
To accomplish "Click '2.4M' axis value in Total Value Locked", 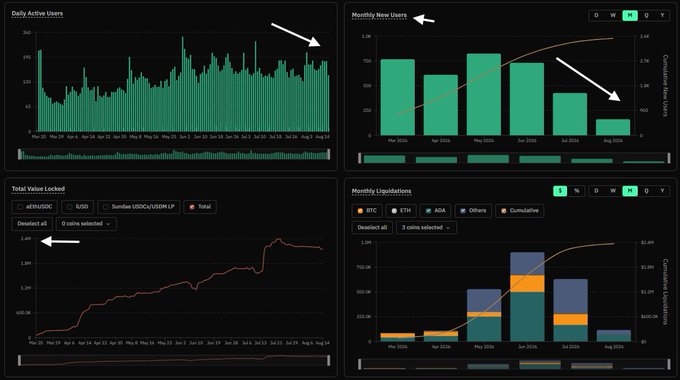I will point(26,239).
